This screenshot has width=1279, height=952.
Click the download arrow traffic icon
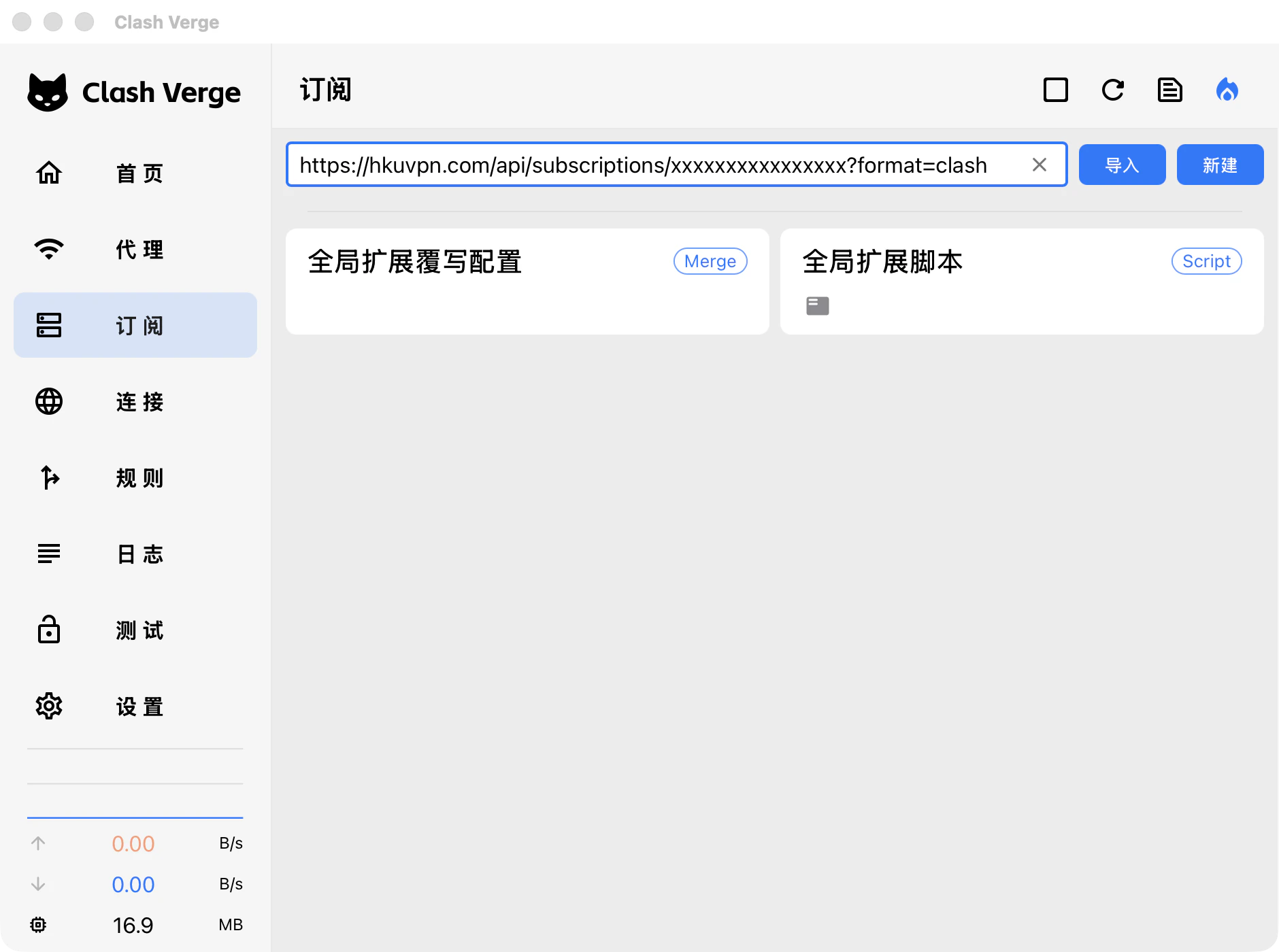38,884
